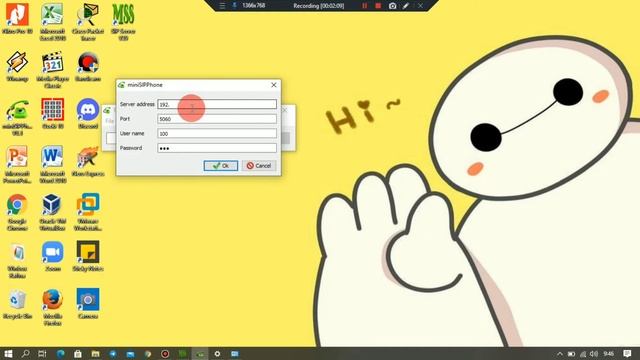640x360 pixels.
Task: Cancel the miniSIPPhone dialog
Action: point(259,166)
